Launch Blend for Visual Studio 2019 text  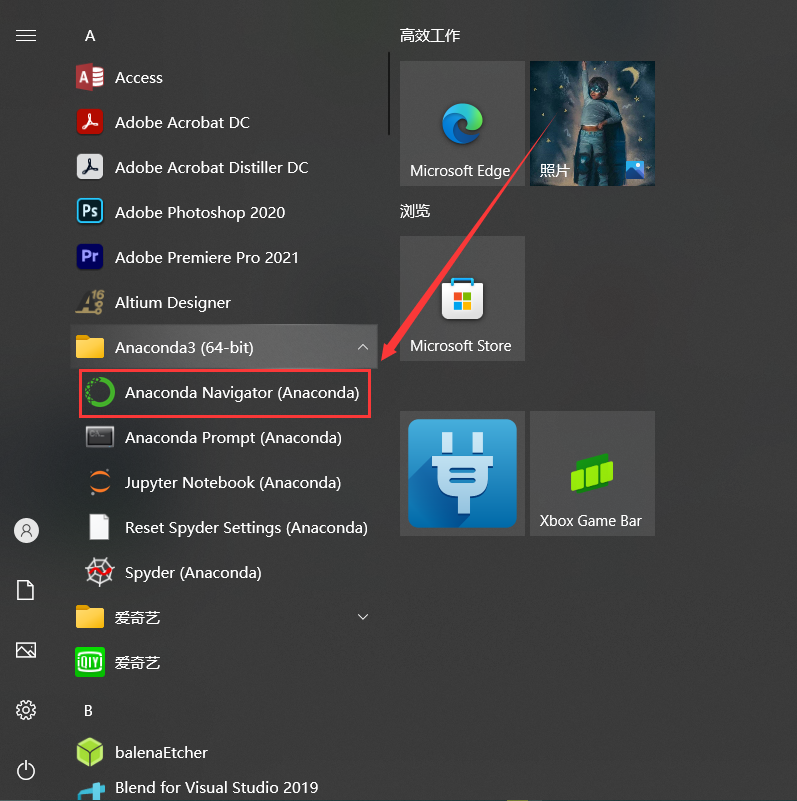coord(217,787)
